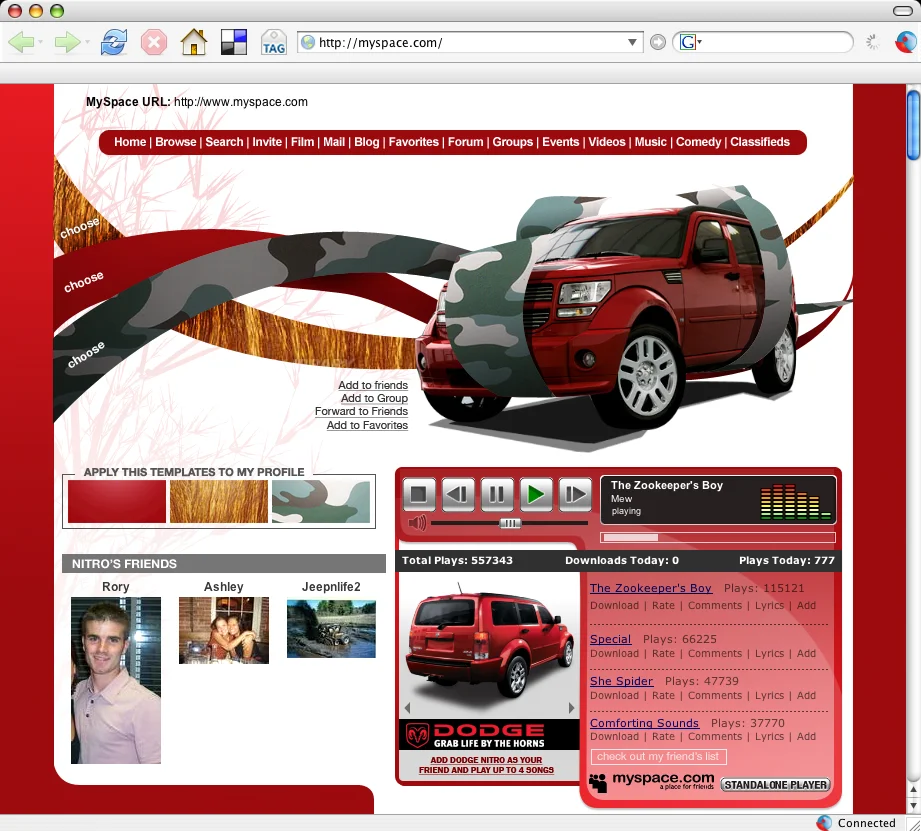Apply the wood grain template swatch
The image size is (921, 831).
pos(219,502)
